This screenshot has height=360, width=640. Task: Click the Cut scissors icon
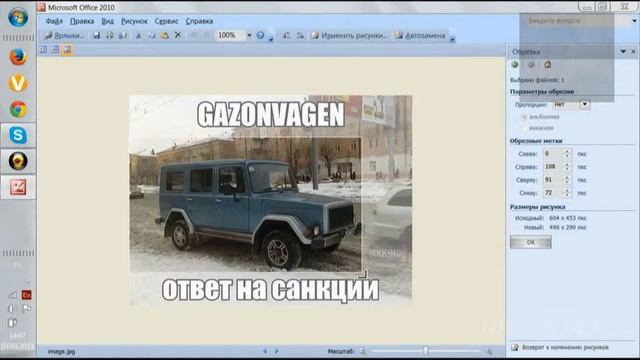(138, 36)
